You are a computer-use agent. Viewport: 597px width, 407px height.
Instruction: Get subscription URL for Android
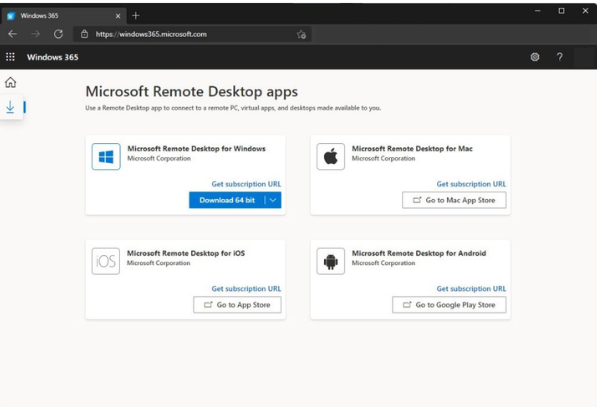click(x=471, y=289)
